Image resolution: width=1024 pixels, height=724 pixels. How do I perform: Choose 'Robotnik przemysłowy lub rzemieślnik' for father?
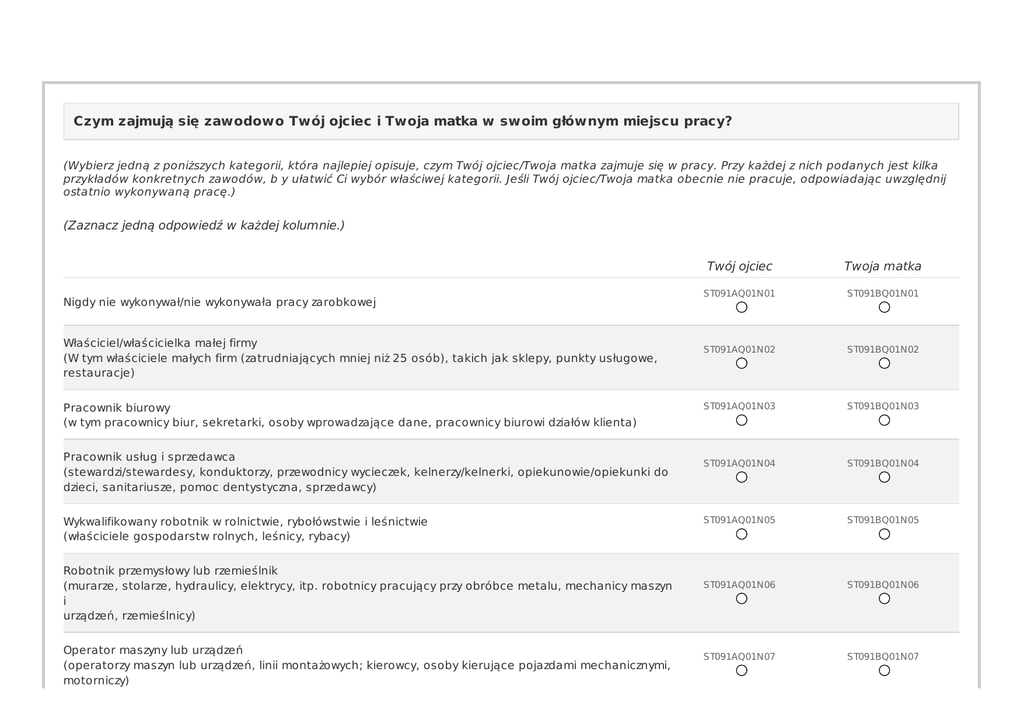pyautogui.click(x=741, y=598)
